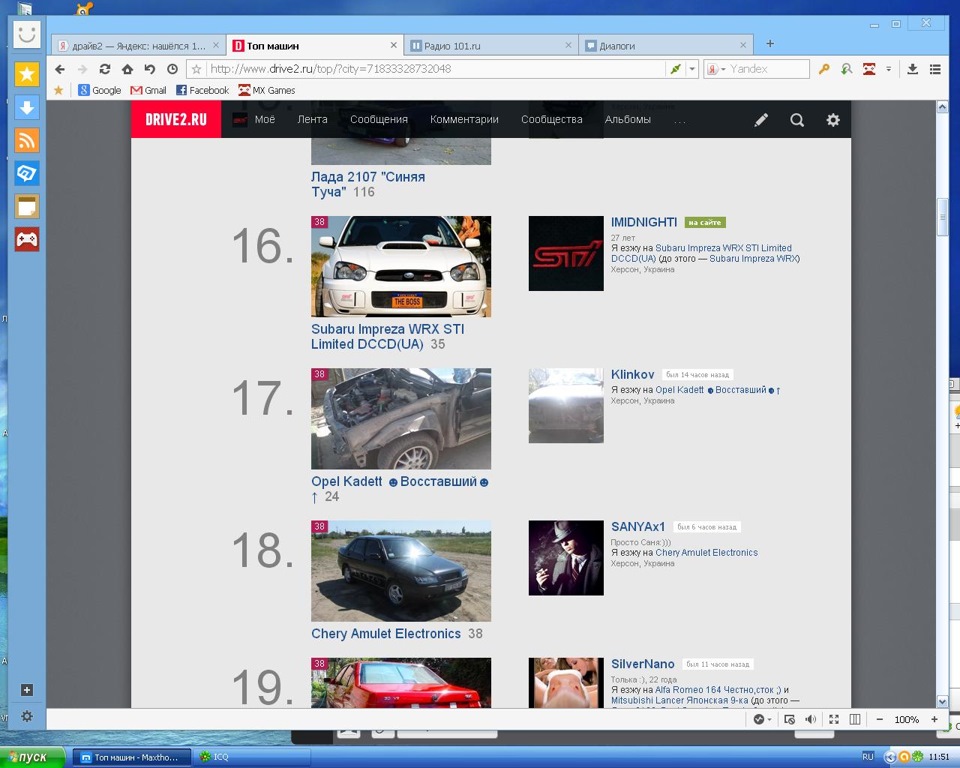The image size is (960, 768).
Task: Open Drive2 search magnifier icon
Action: coord(797,120)
